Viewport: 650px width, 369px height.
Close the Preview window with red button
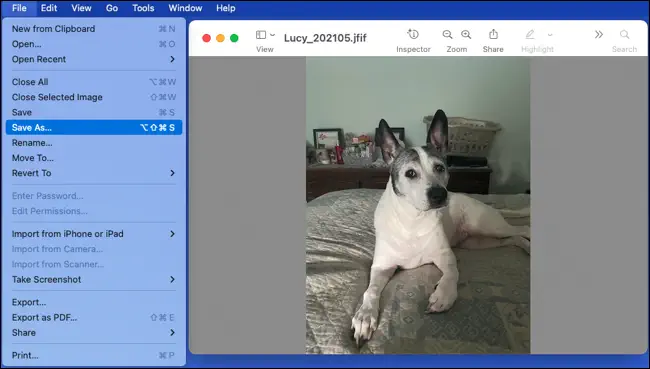coord(206,38)
